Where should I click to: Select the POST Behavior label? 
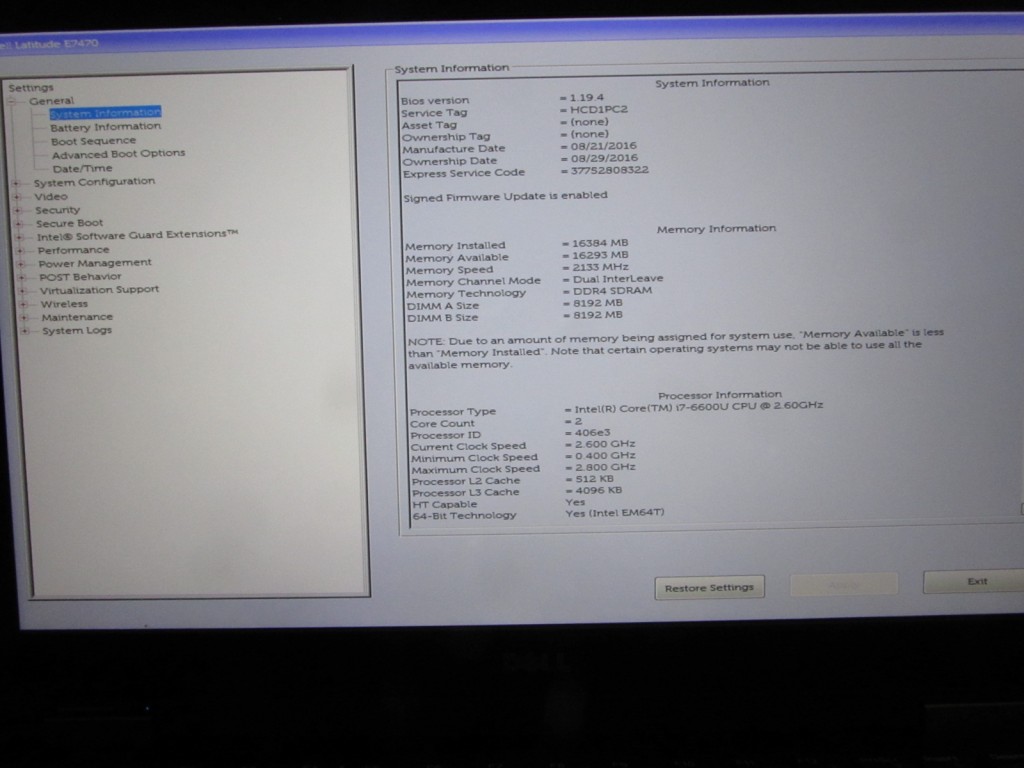80,277
